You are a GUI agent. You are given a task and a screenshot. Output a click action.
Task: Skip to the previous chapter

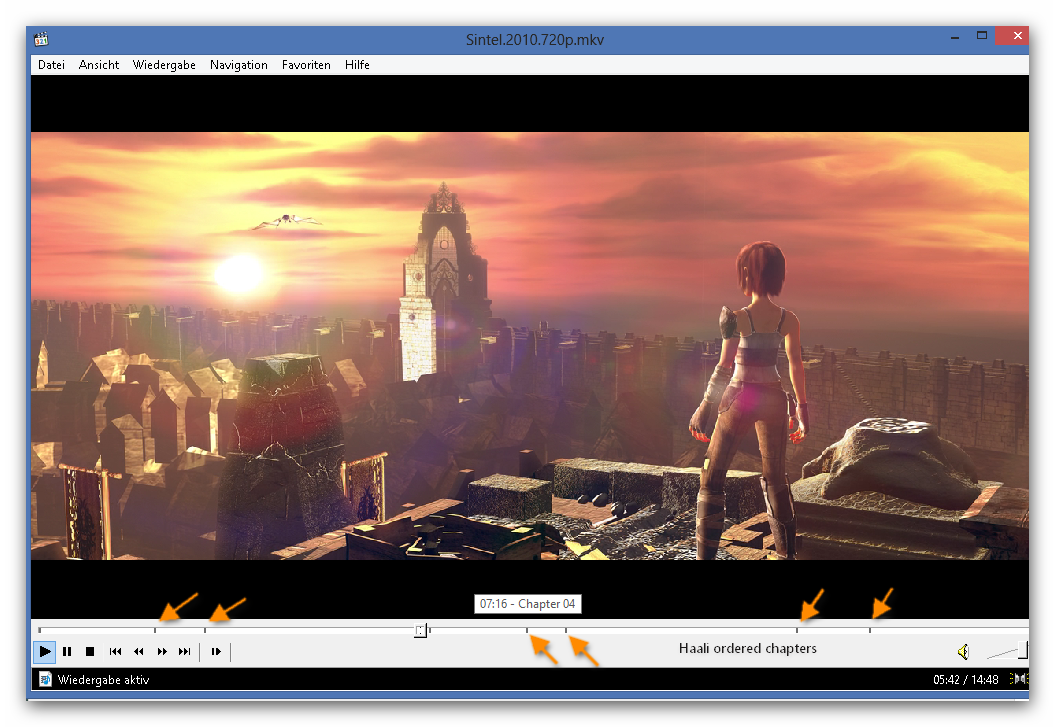pyautogui.click(x=115, y=652)
